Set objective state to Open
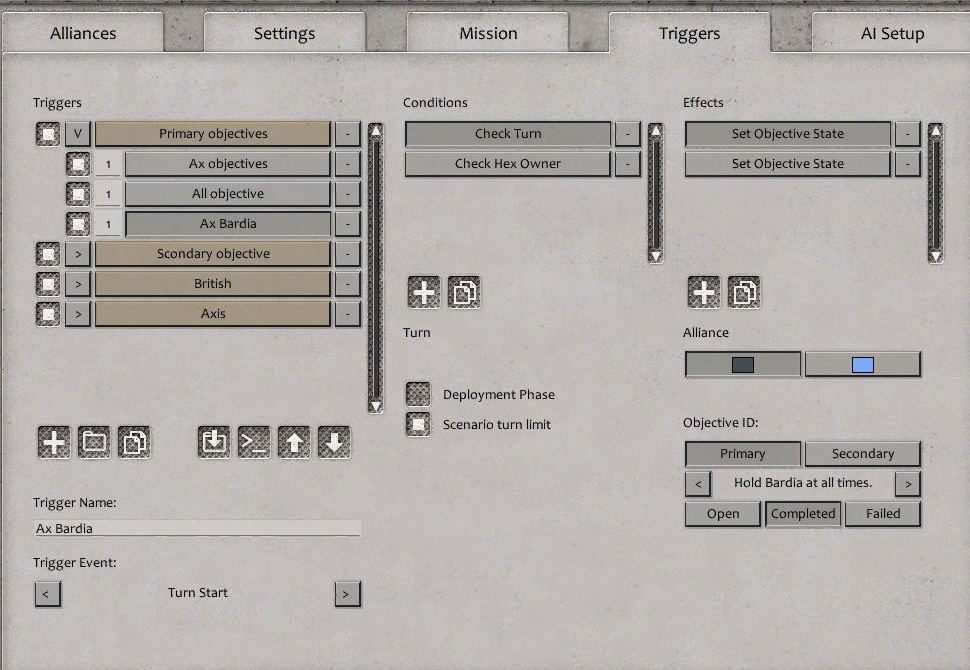 pyautogui.click(x=723, y=513)
